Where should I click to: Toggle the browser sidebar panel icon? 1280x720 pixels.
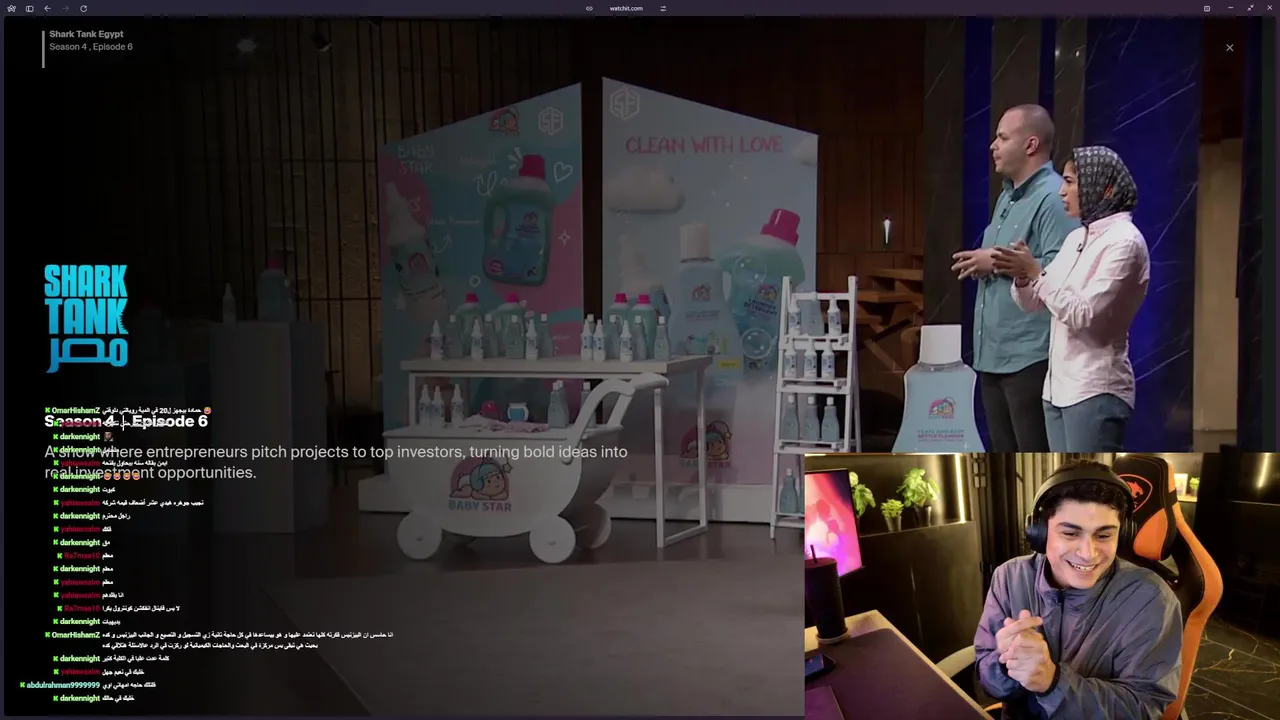click(x=29, y=8)
